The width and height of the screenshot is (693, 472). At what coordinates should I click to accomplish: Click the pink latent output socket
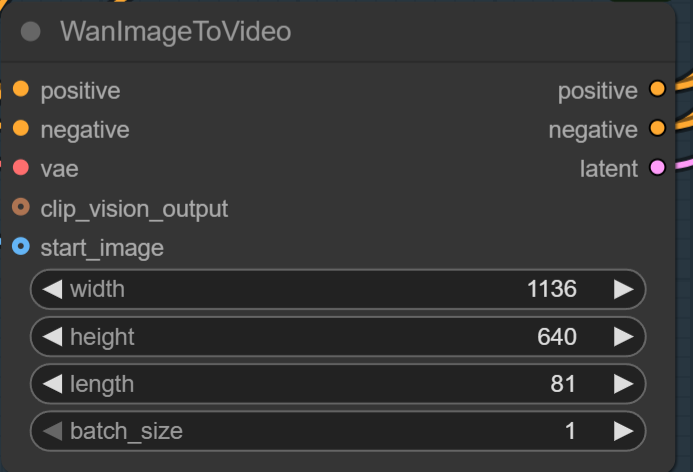[657, 168]
